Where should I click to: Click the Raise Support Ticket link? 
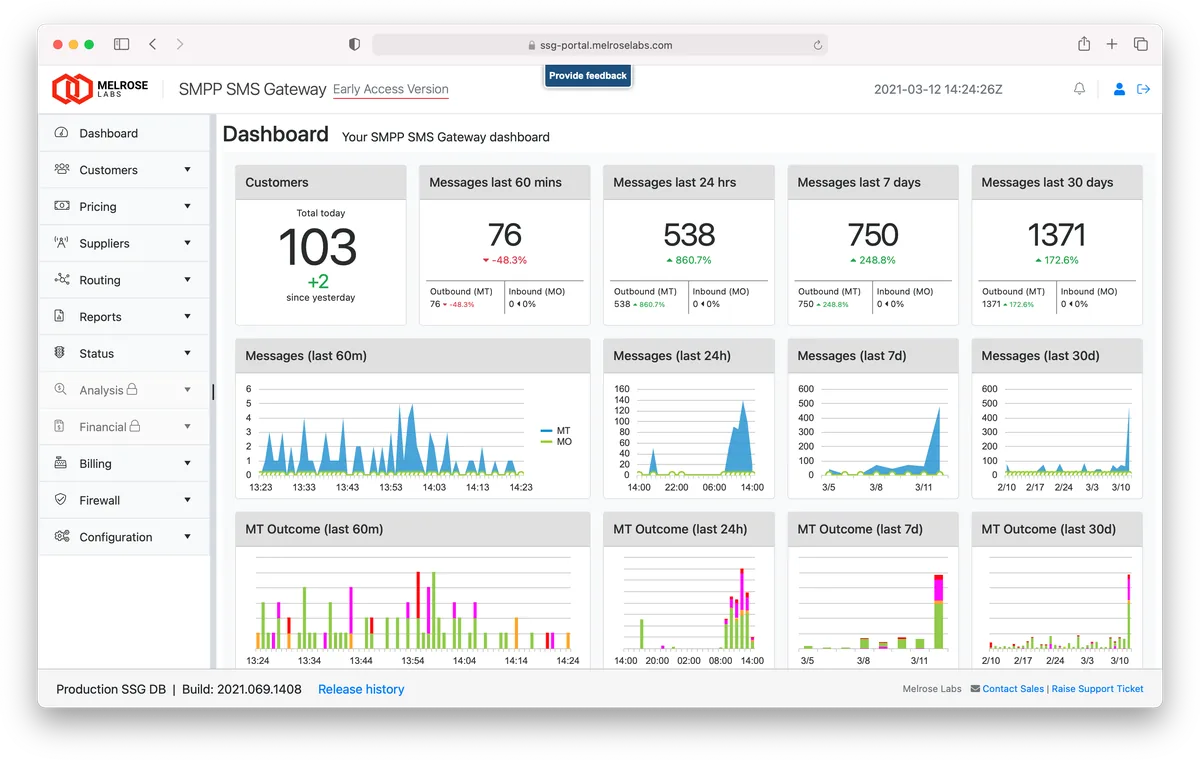1097,689
